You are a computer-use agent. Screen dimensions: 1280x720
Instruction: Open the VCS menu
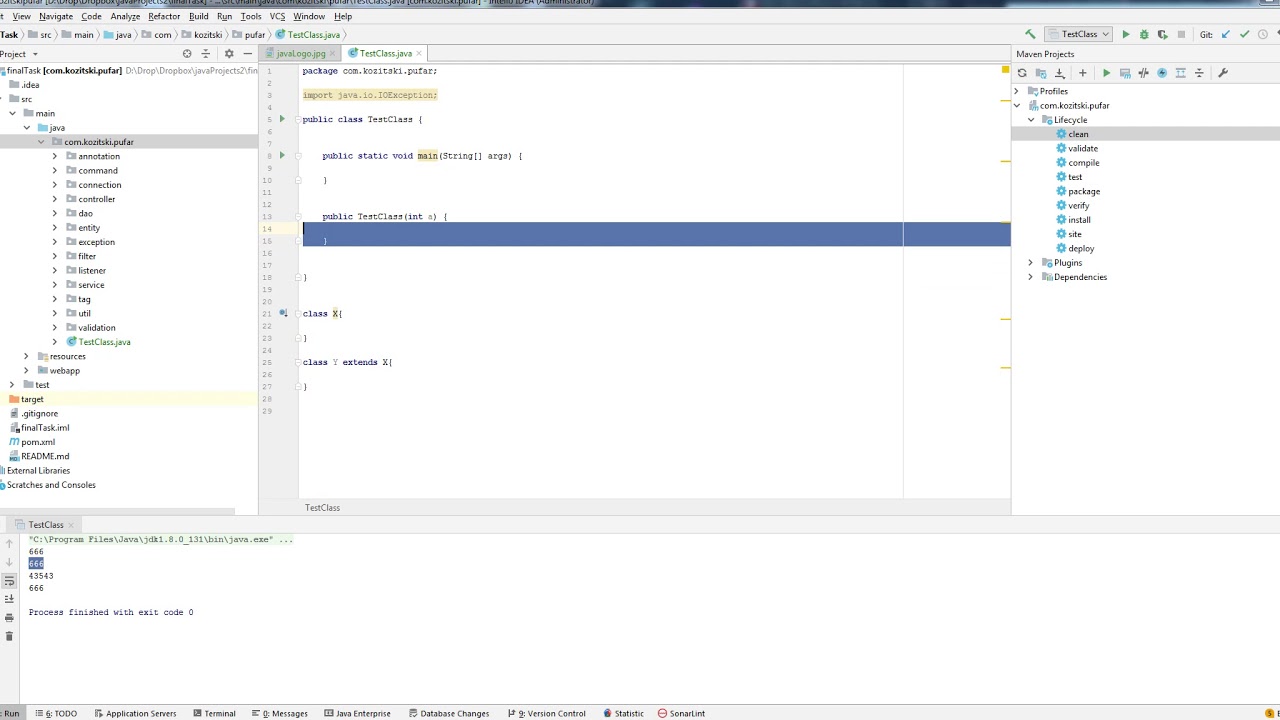pyautogui.click(x=277, y=16)
